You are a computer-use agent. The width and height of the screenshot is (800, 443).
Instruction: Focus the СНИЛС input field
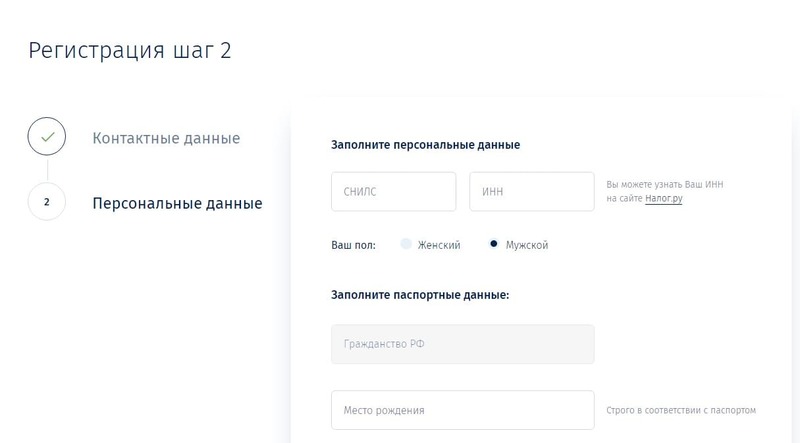(x=393, y=192)
